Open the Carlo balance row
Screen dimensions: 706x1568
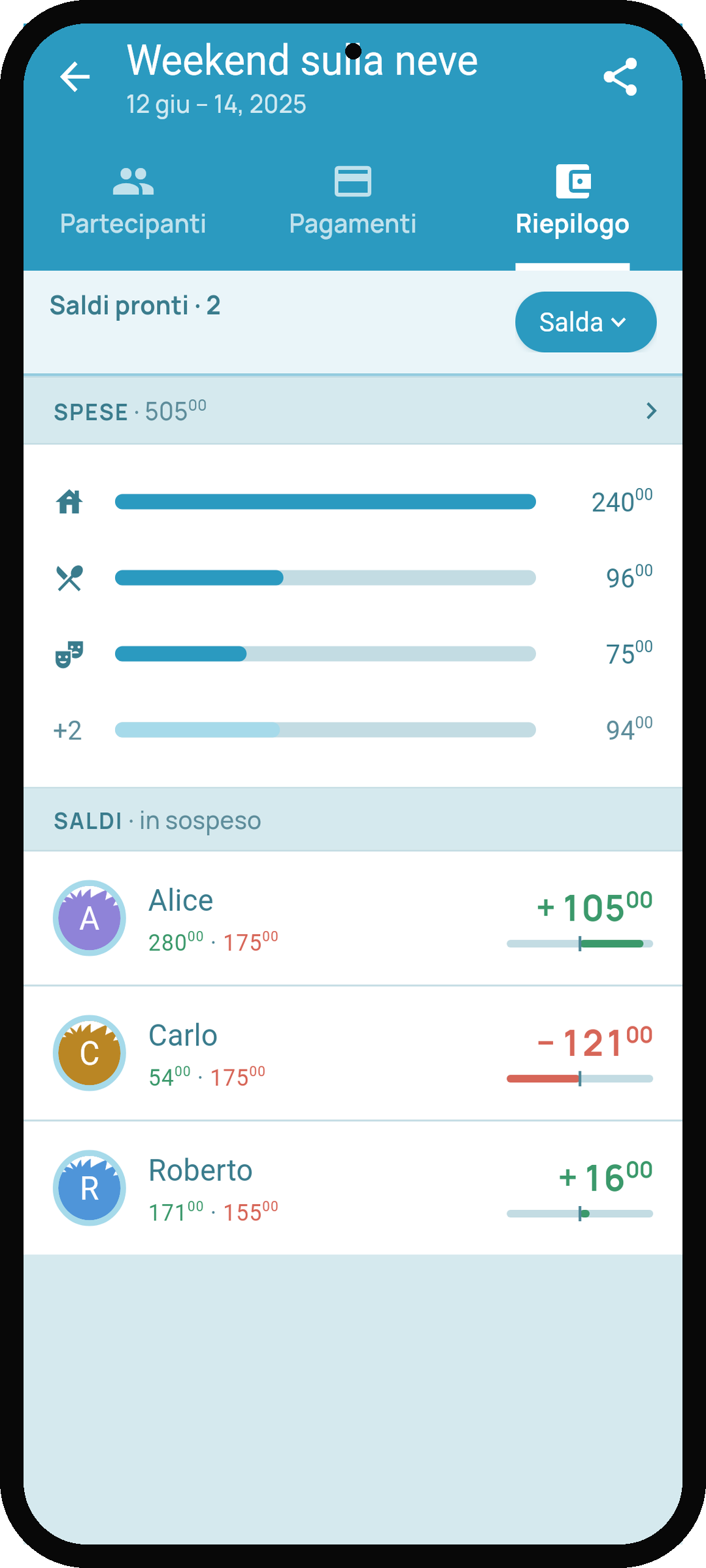353,1053
